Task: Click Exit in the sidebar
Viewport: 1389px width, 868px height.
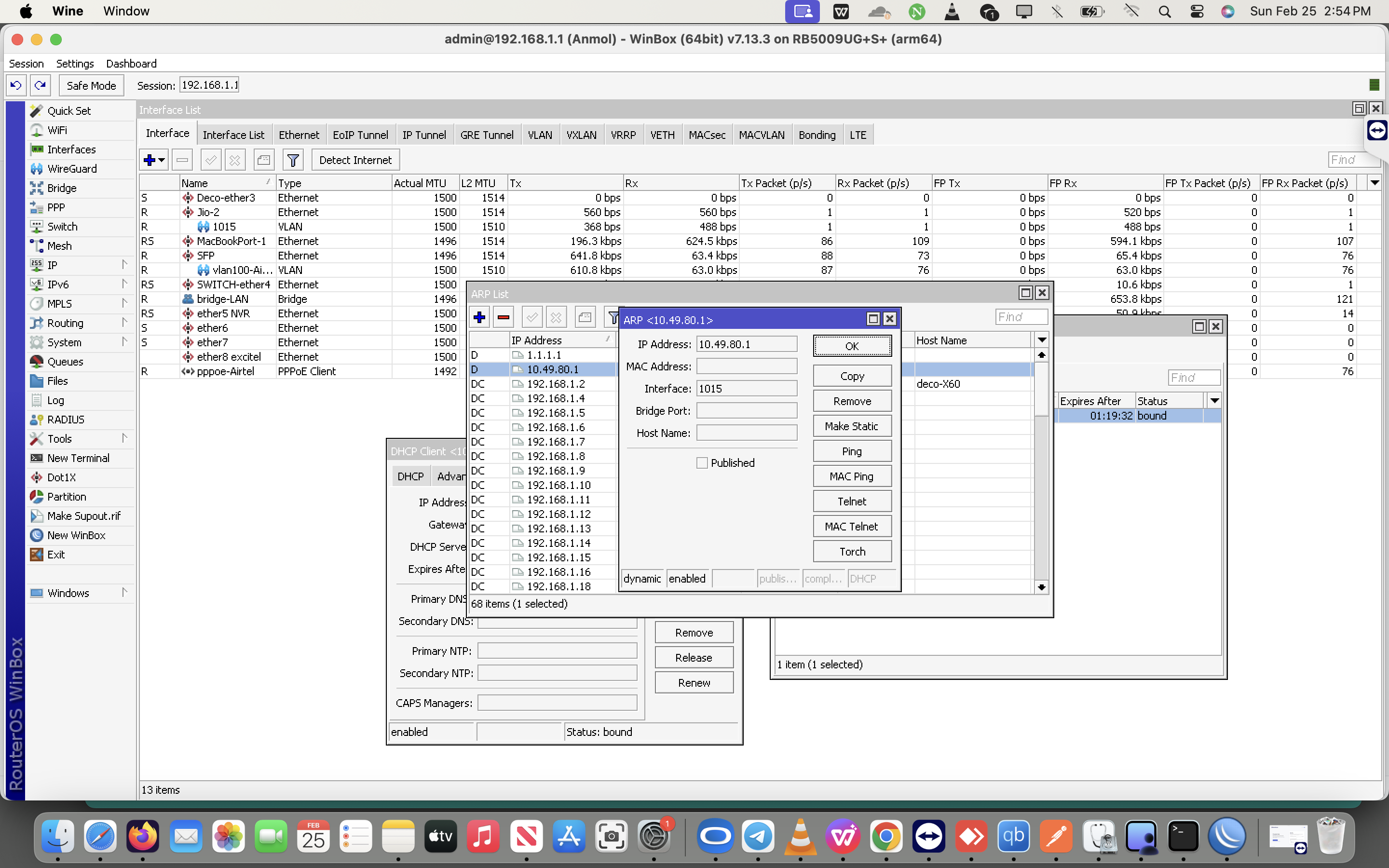Action: (55, 555)
